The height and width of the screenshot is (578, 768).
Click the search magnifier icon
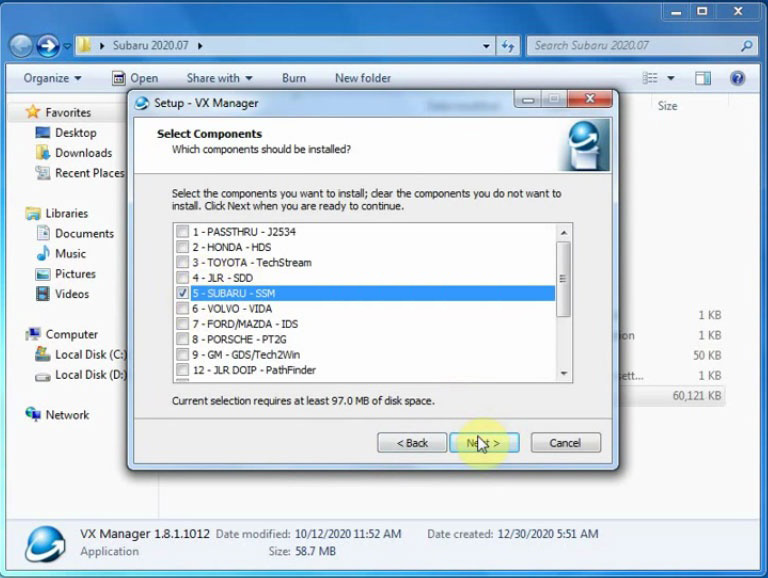pos(746,46)
